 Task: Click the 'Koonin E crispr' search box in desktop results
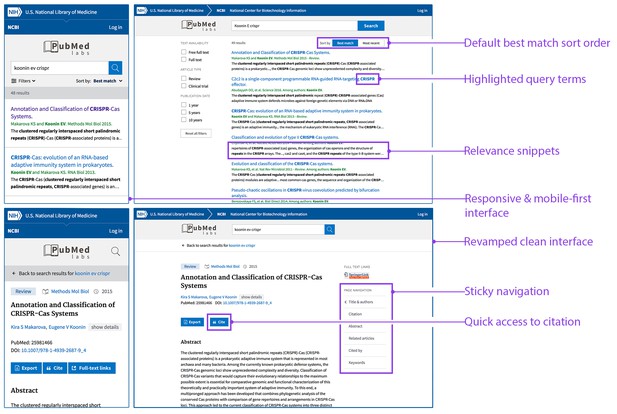pyautogui.click(x=294, y=26)
